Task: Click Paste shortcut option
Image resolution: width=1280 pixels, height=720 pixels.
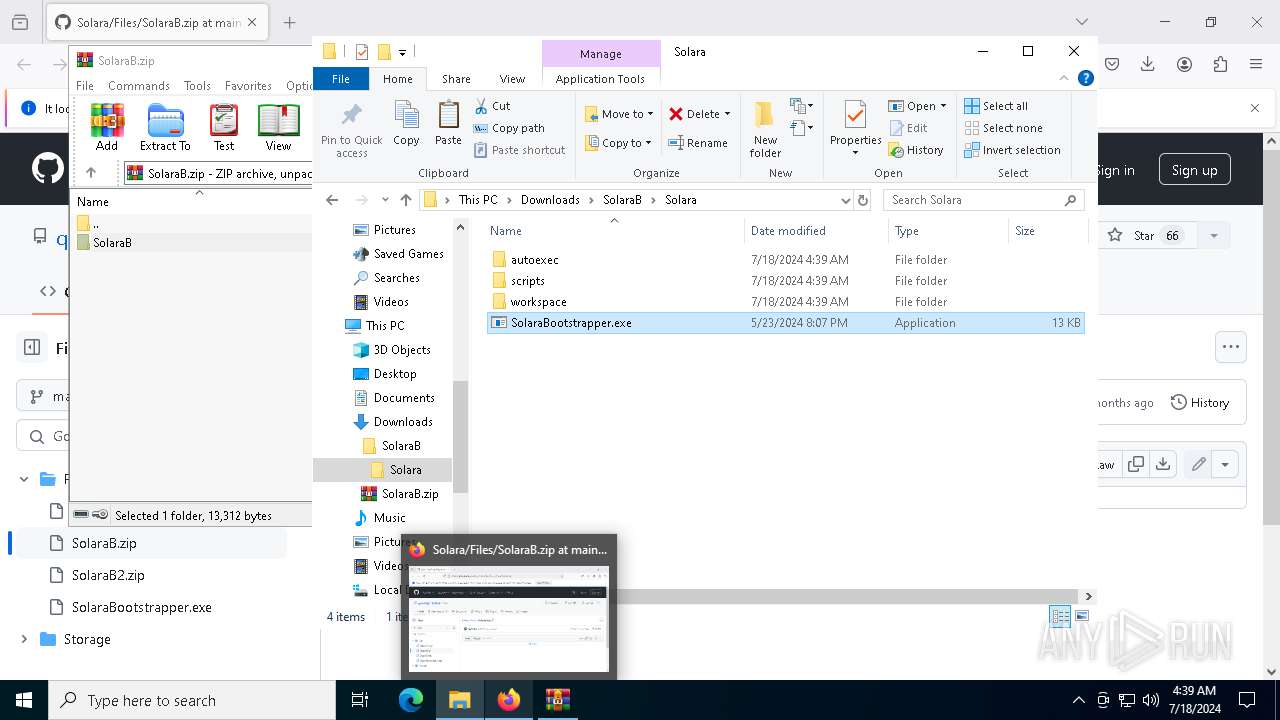Action: 519,150
